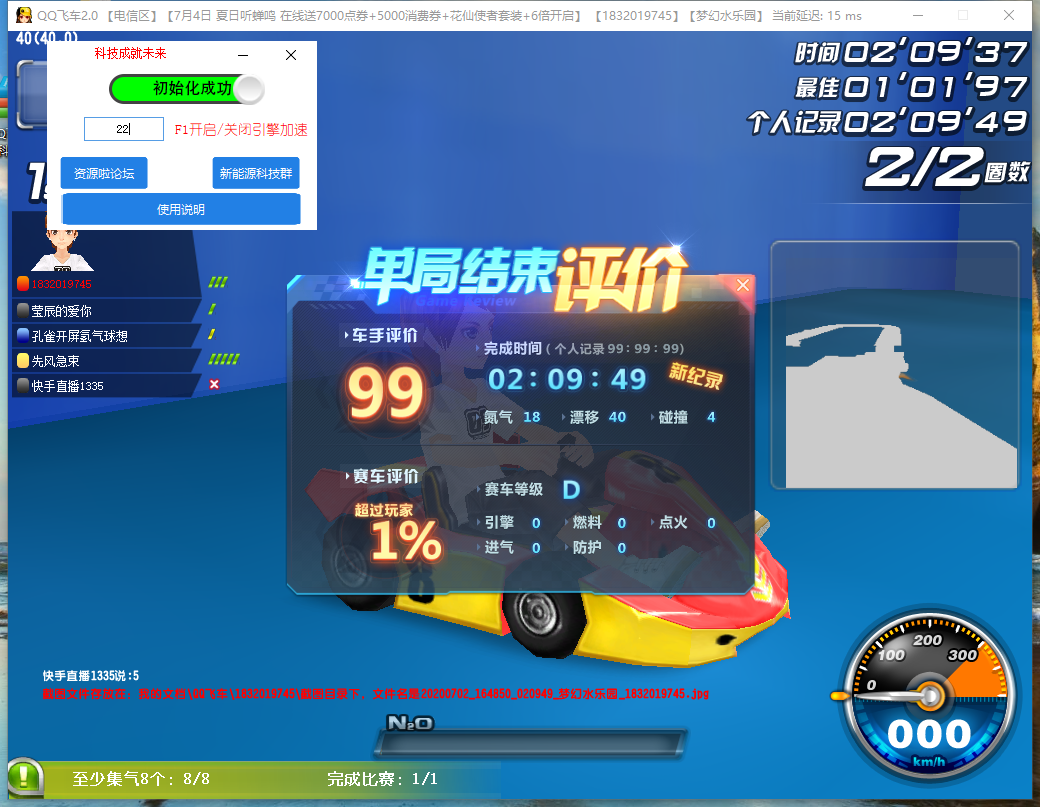Click the 赛车评价 section header
The width and height of the screenshot is (1040, 807).
381,476
